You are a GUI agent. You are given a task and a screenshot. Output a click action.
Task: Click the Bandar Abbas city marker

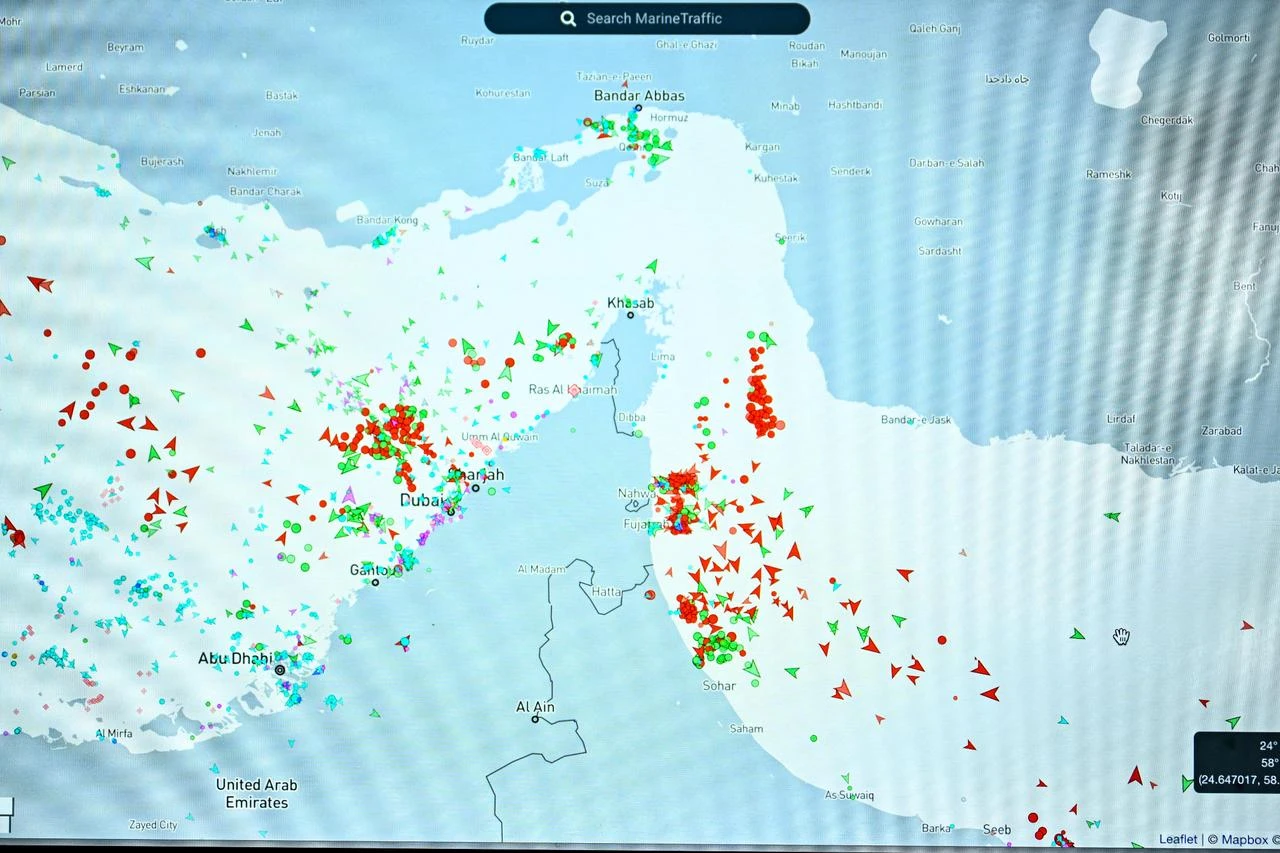pos(638,108)
